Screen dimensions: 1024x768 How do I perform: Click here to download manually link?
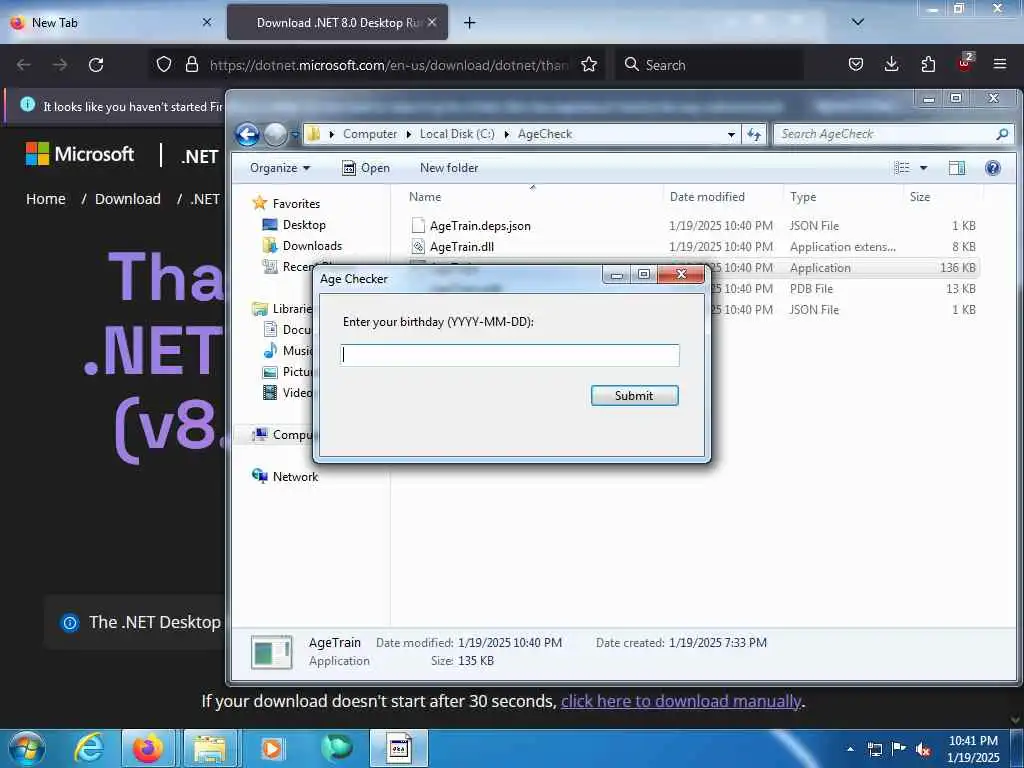(x=681, y=701)
